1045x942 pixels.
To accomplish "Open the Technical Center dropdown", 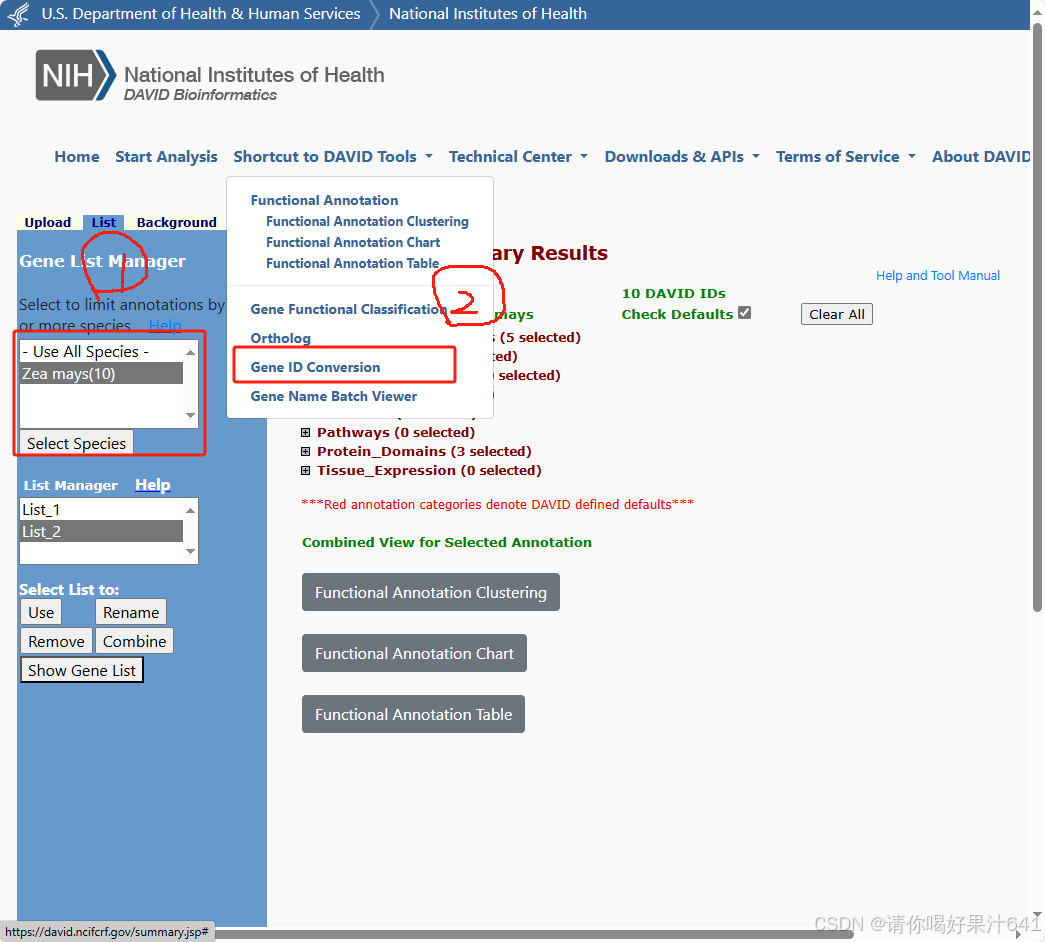I will [x=518, y=157].
